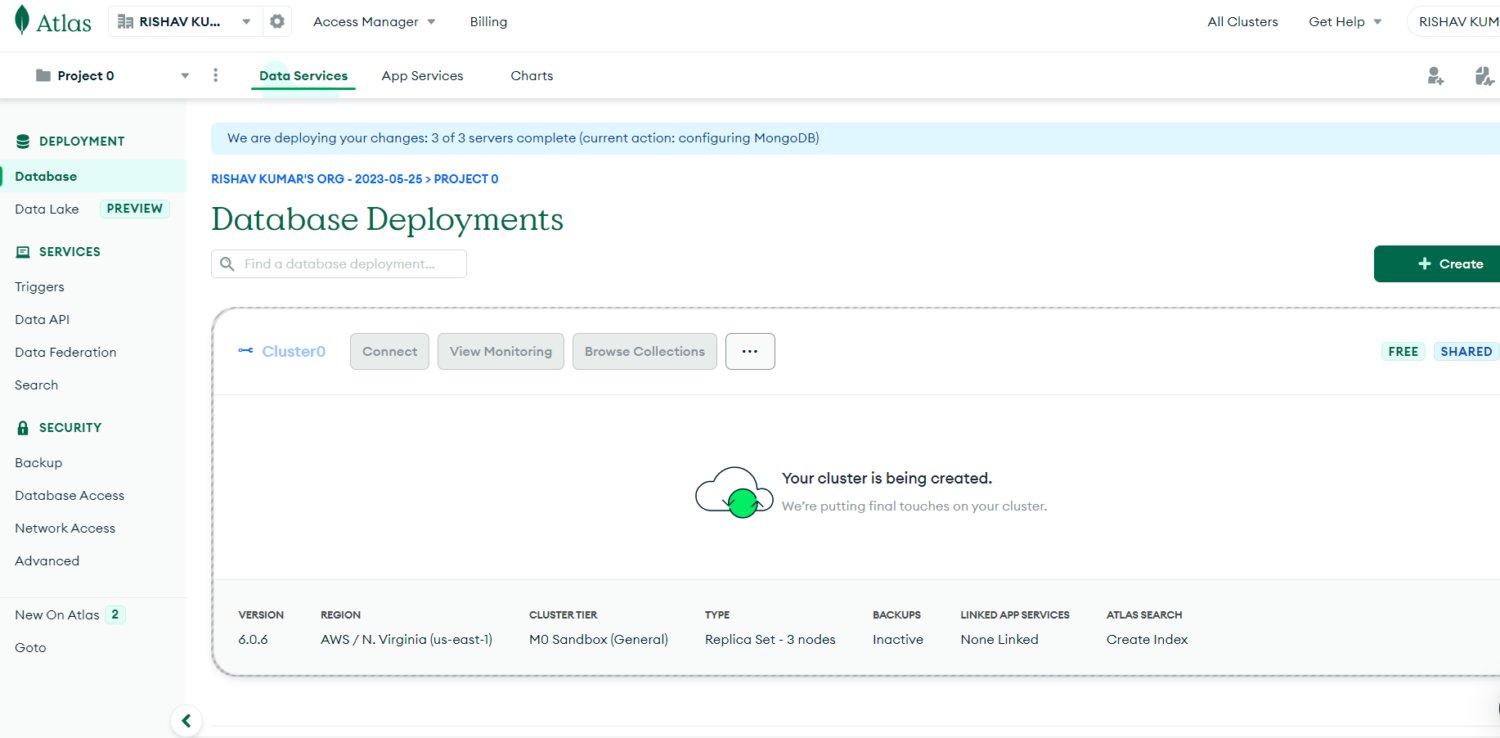Open Advanced security settings

[x=47, y=561]
